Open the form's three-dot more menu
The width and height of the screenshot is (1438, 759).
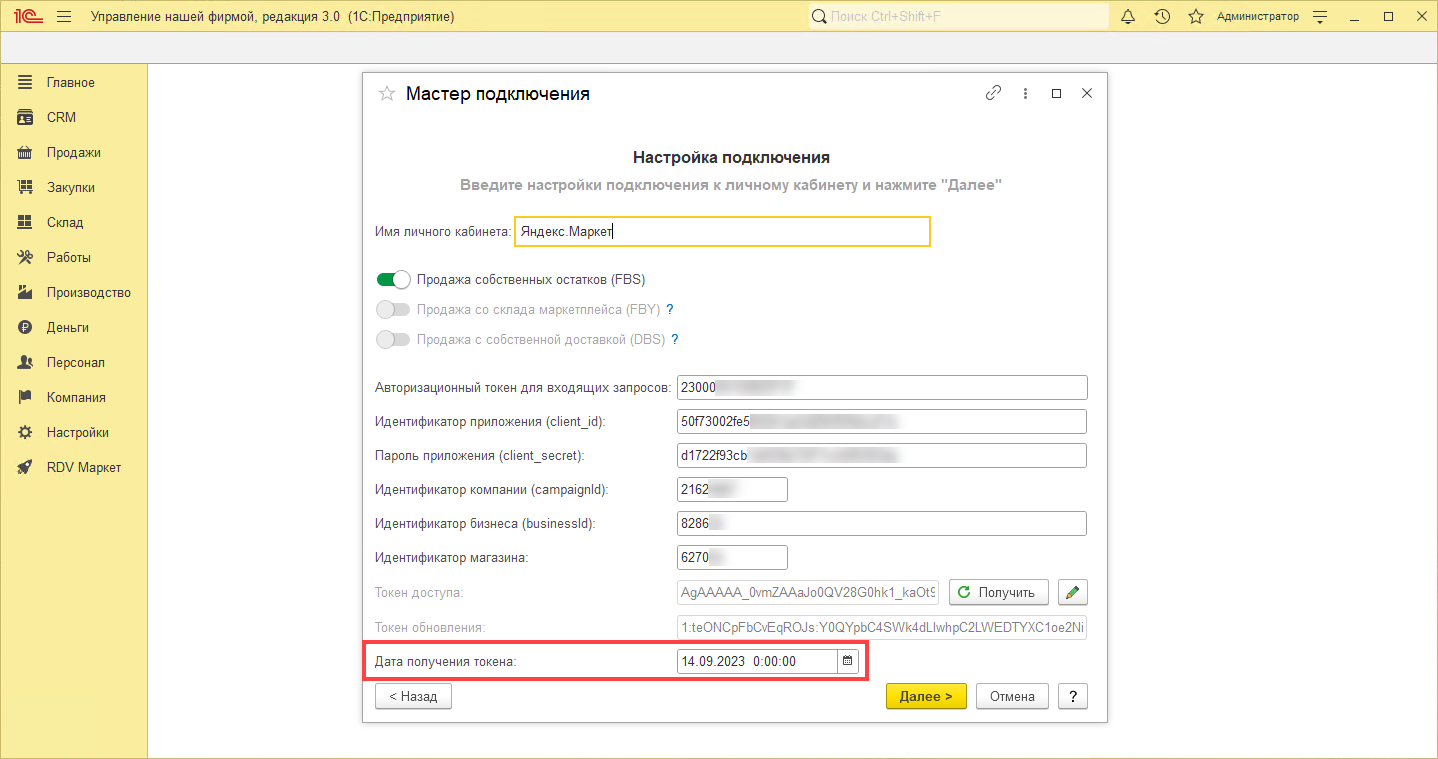1025,93
